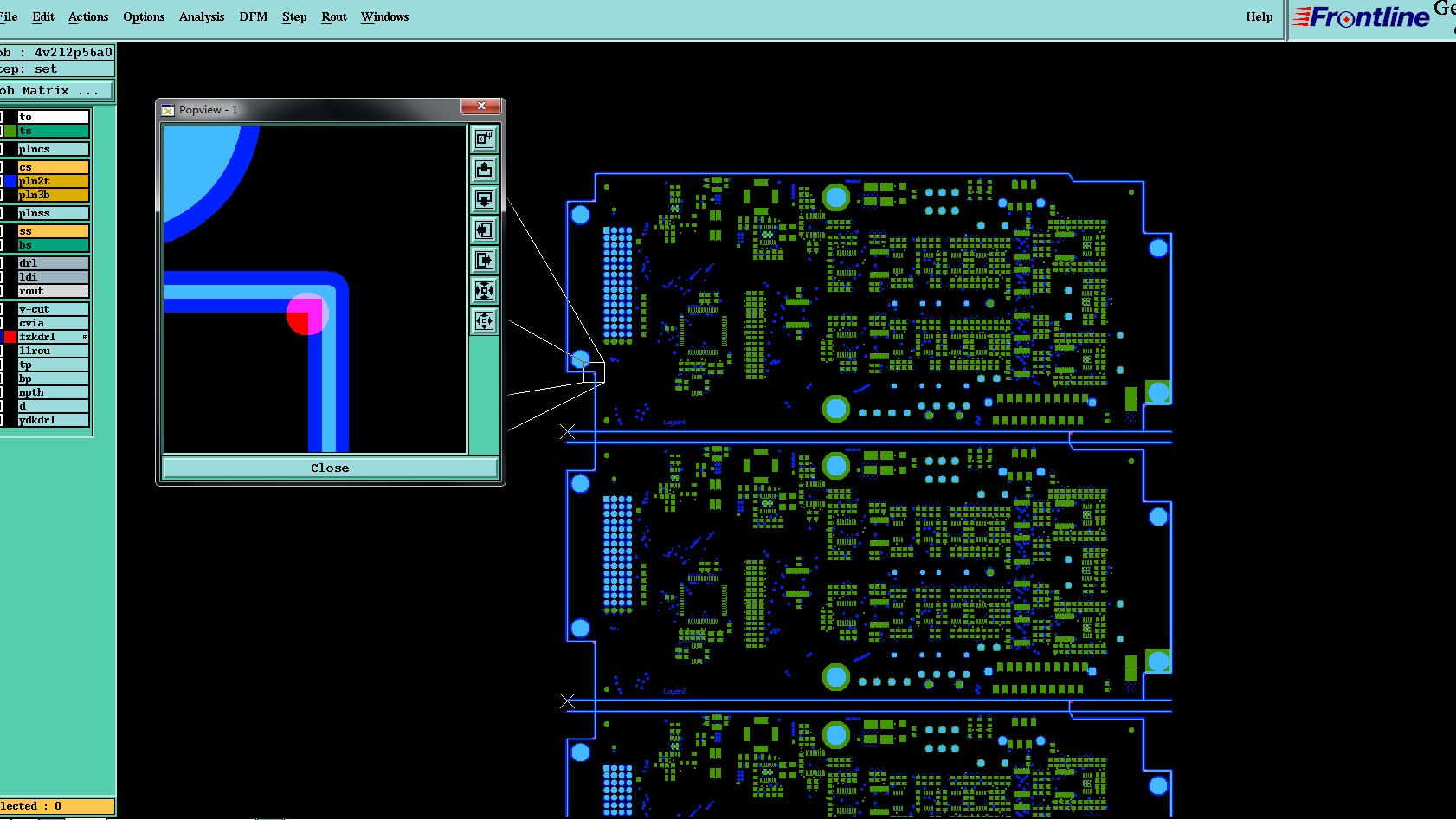1456x820 pixels.
Task: Open the DFM menu
Action: click(x=254, y=16)
